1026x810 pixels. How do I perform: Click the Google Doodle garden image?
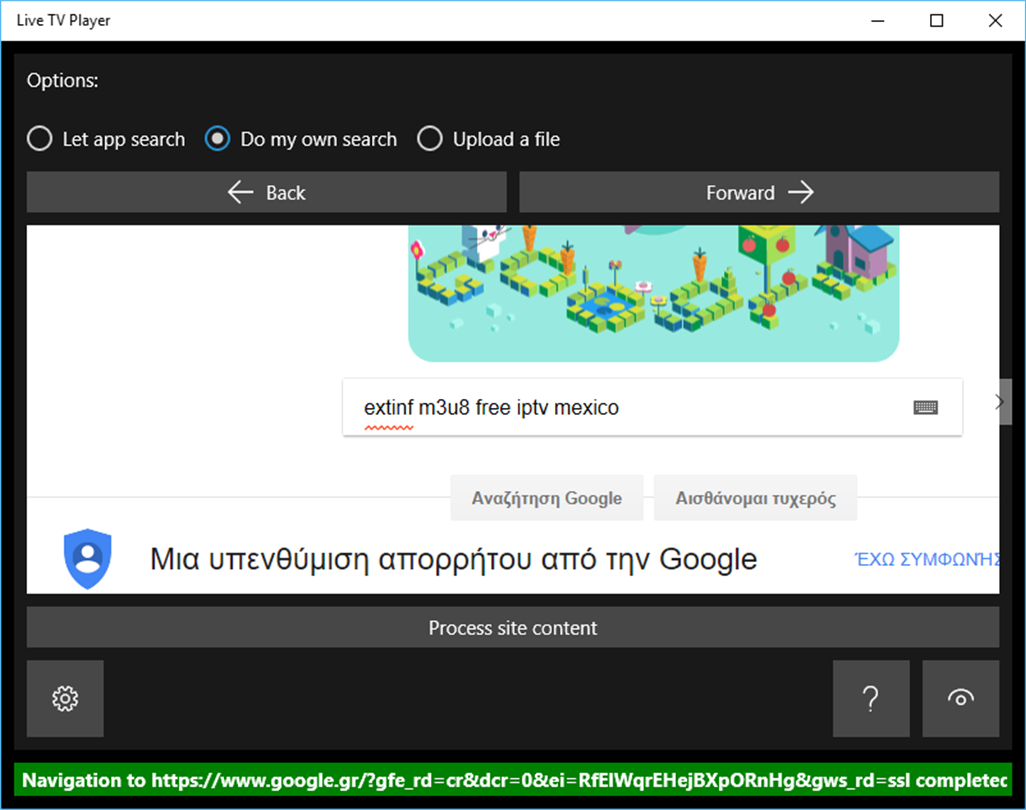654,292
